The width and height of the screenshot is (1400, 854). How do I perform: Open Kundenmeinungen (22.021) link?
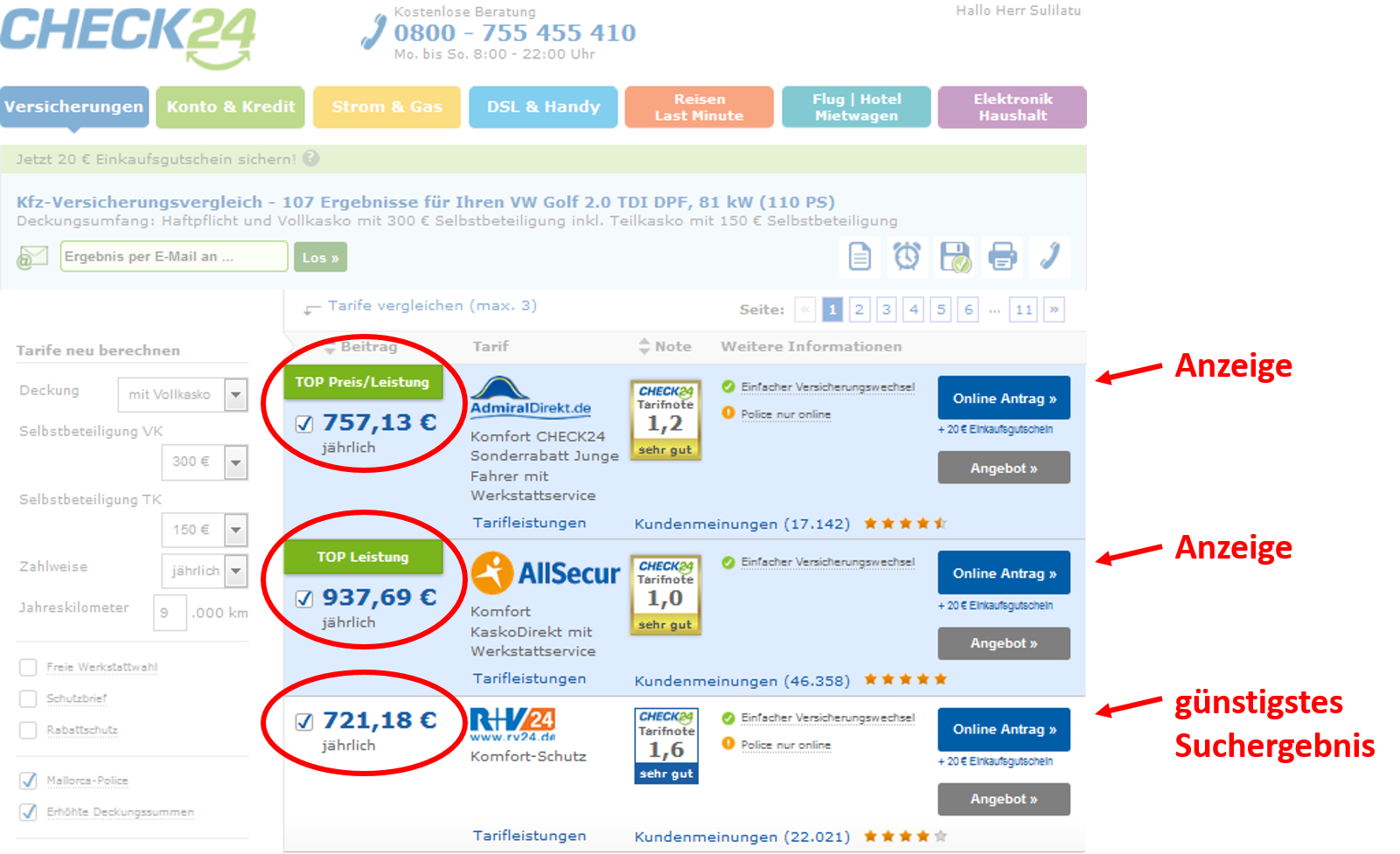pyautogui.click(x=742, y=837)
